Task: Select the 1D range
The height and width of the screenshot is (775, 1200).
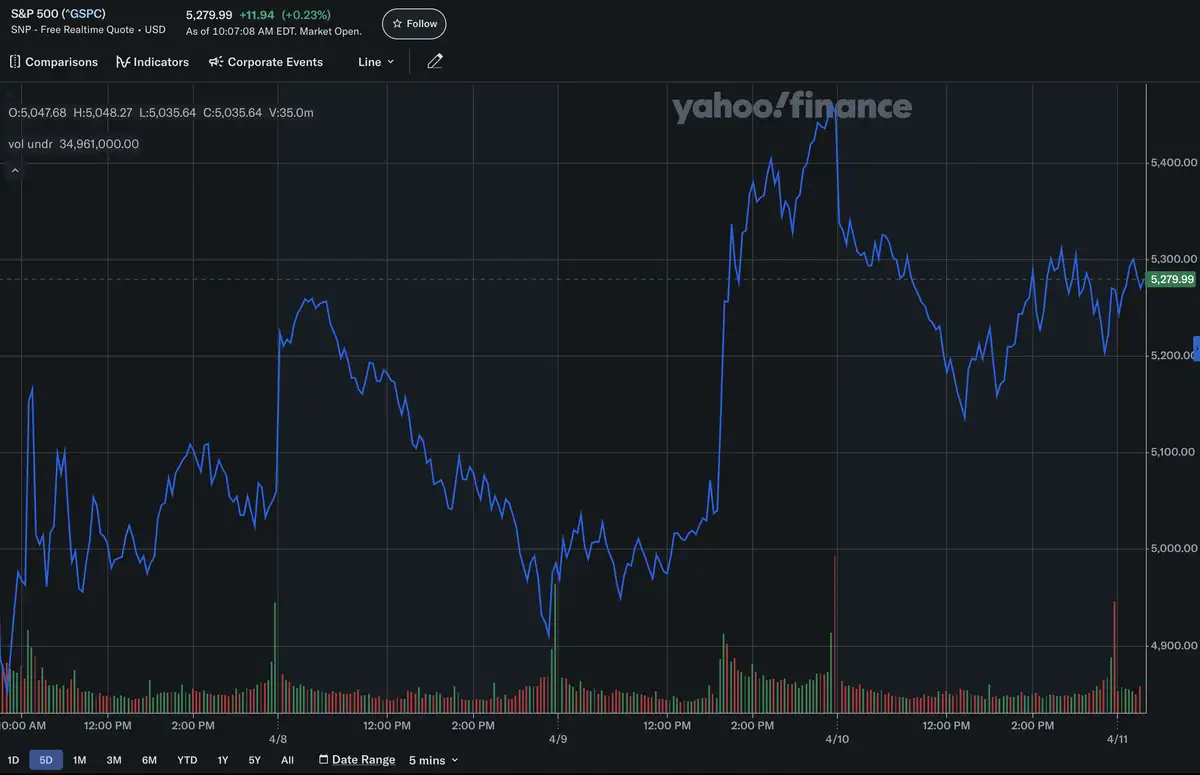Action: (x=13, y=760)
